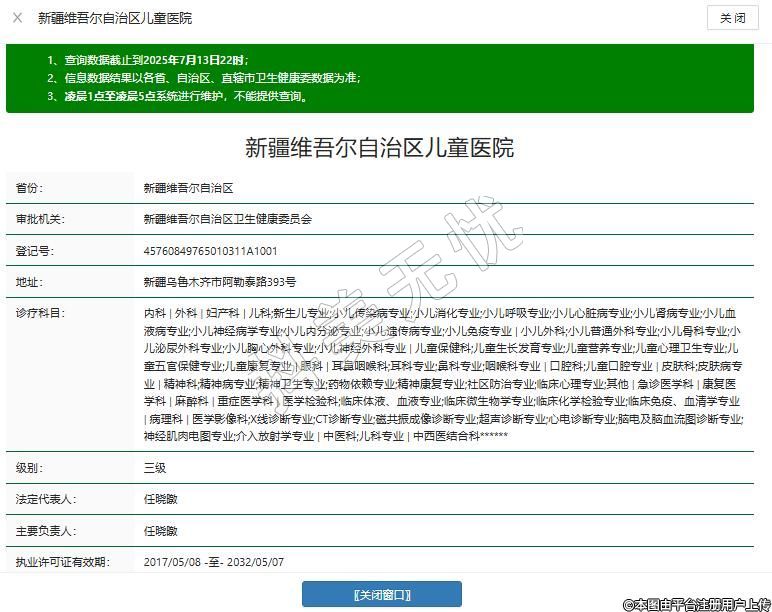Click the license validity date range
The width and height of the screenshot is (772, 612).
point(214,562)
